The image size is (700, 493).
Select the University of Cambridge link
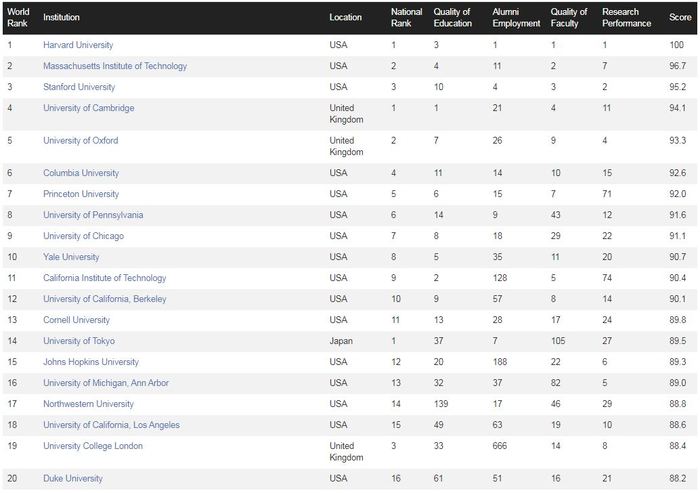[x=89, y=108]
